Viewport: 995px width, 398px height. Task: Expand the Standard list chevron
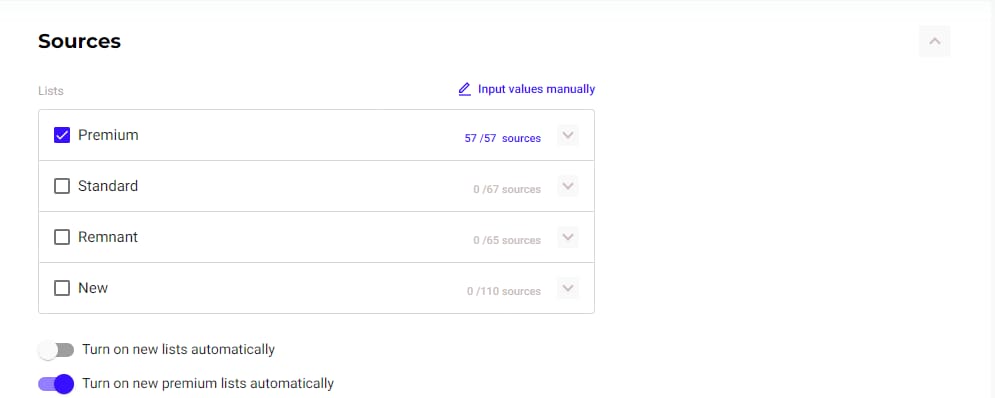click(x=568, y=186)
